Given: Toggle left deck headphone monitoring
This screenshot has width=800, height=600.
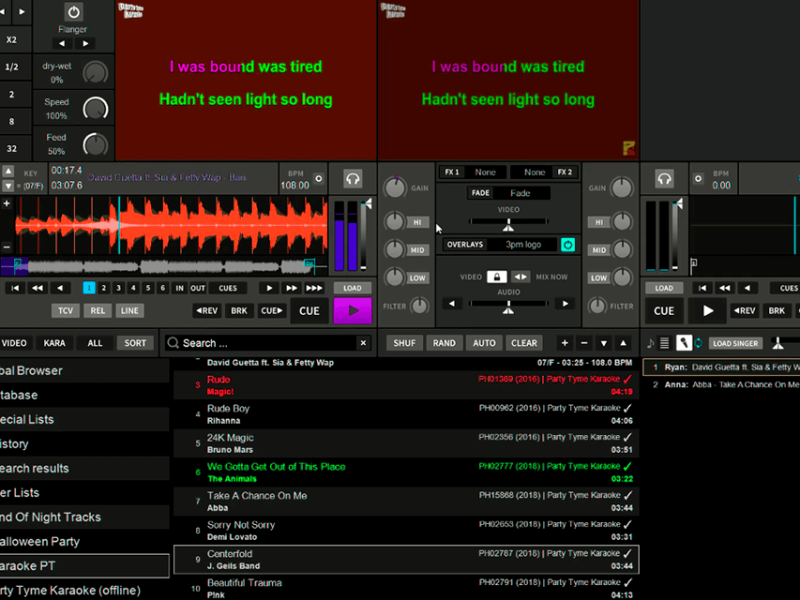Looking at the screenshot, I should click(353, 179).
